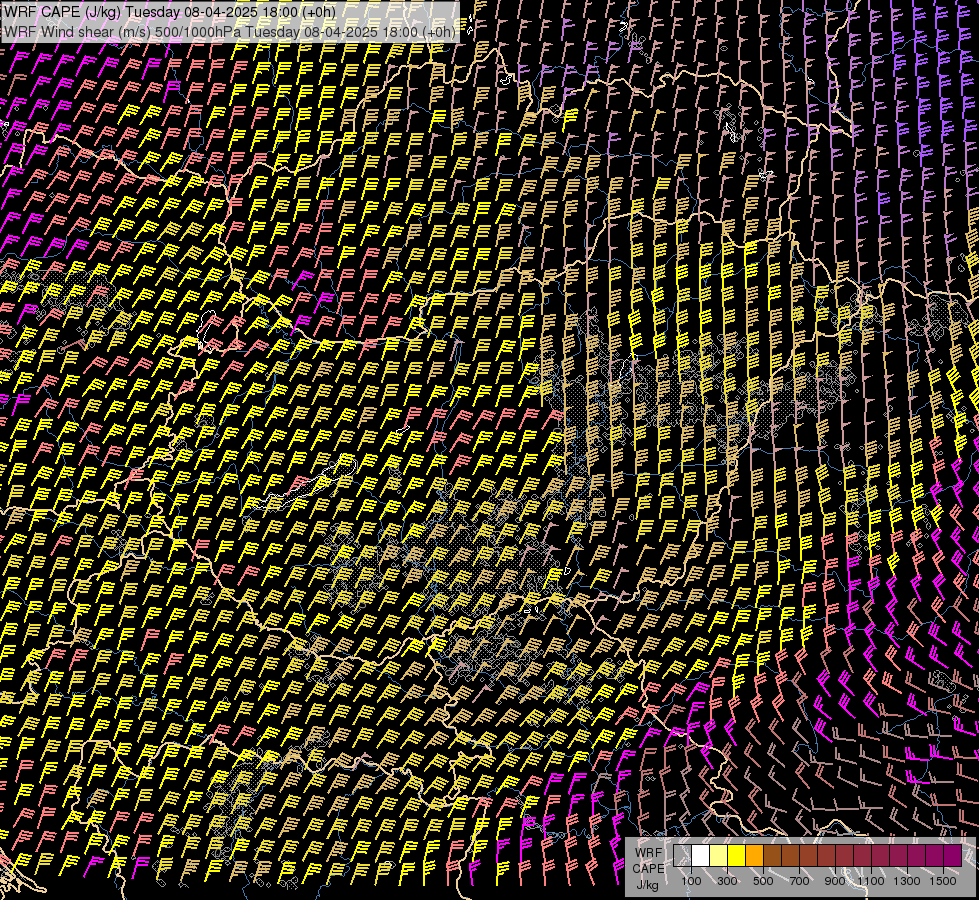Click the 100 label in the legend
979x900 pixels.
[x=691, y=881]
